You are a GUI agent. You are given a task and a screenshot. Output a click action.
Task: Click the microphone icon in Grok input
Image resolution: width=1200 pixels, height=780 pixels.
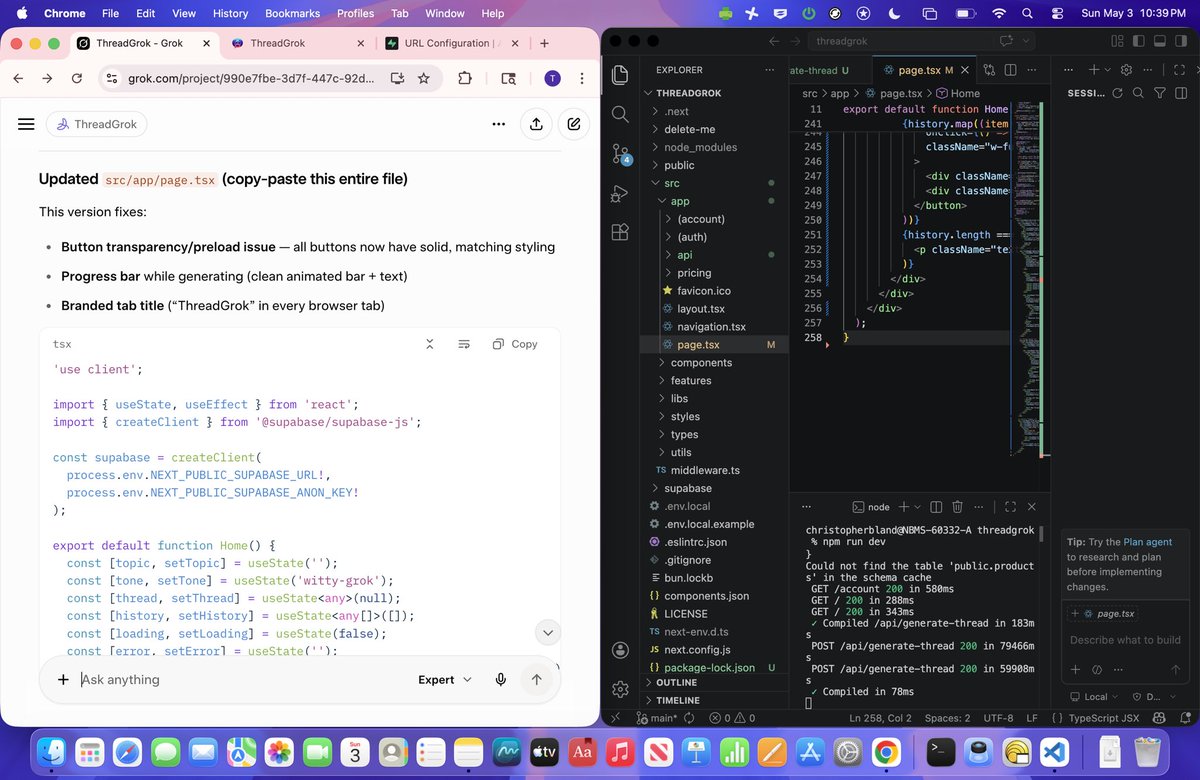pos(500,679)
